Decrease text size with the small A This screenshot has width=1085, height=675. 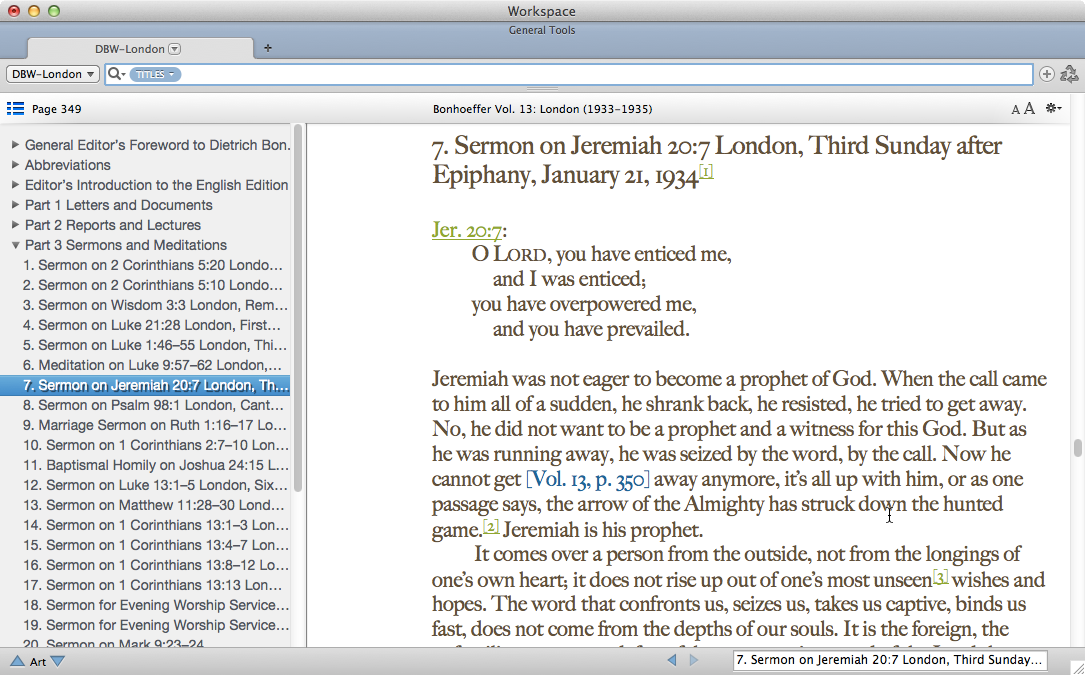1015,109
